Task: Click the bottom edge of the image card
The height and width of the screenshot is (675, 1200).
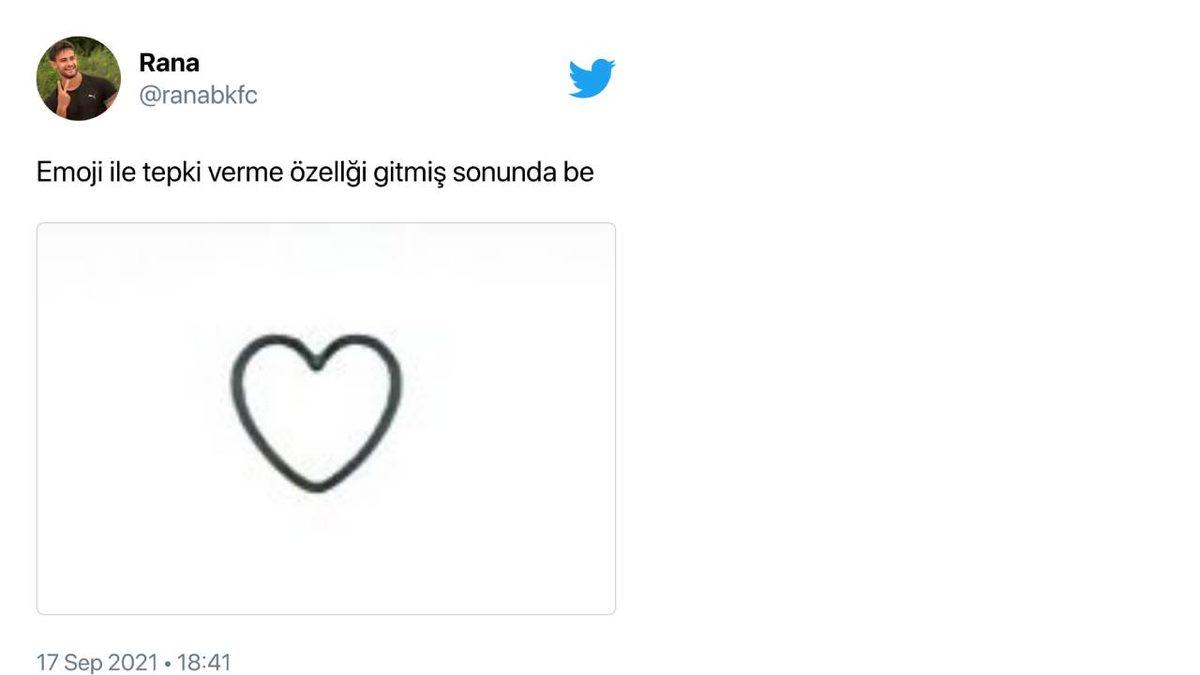Action: (326, 607)
